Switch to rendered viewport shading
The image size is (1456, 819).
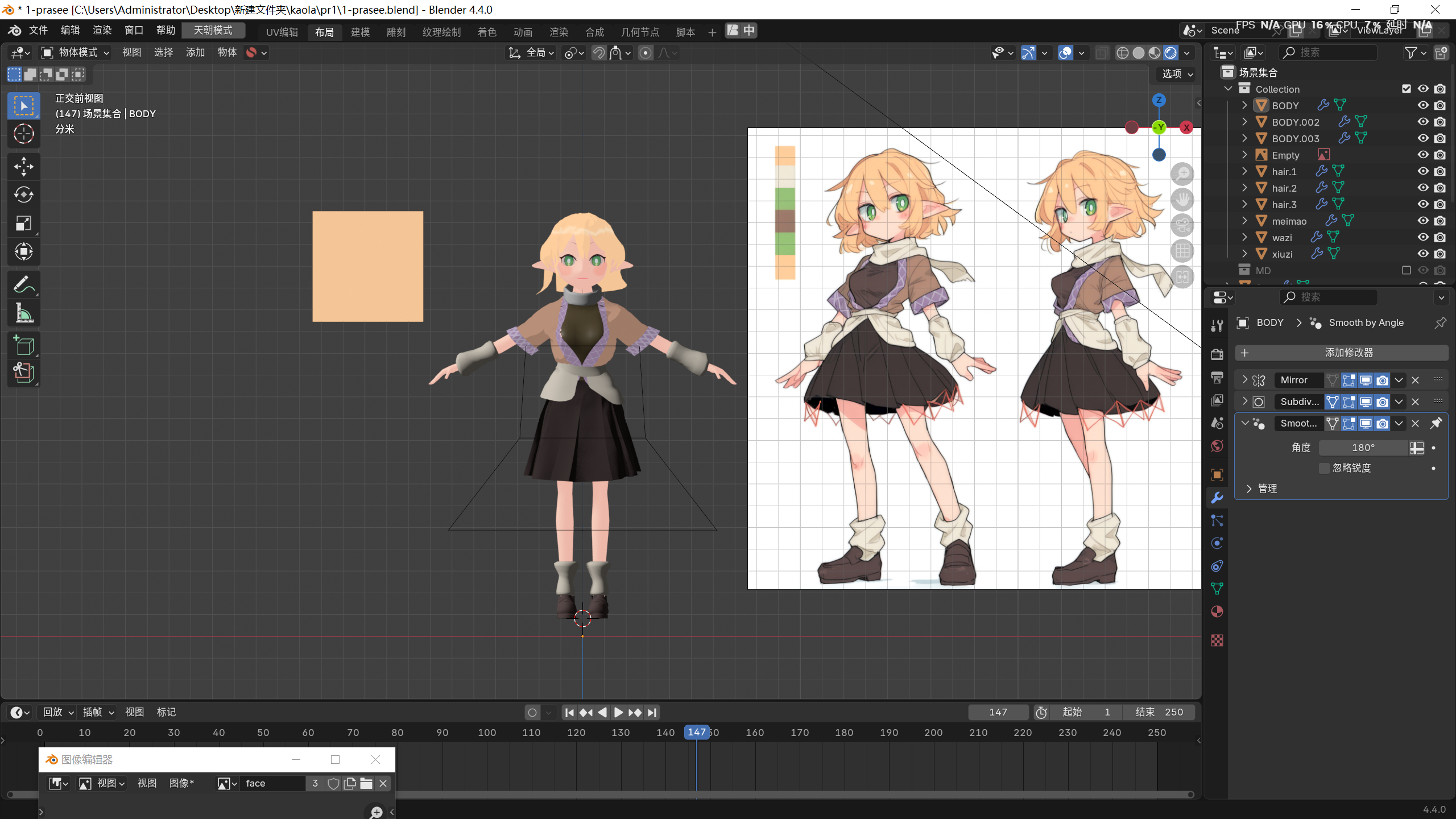pos(1170,53)
